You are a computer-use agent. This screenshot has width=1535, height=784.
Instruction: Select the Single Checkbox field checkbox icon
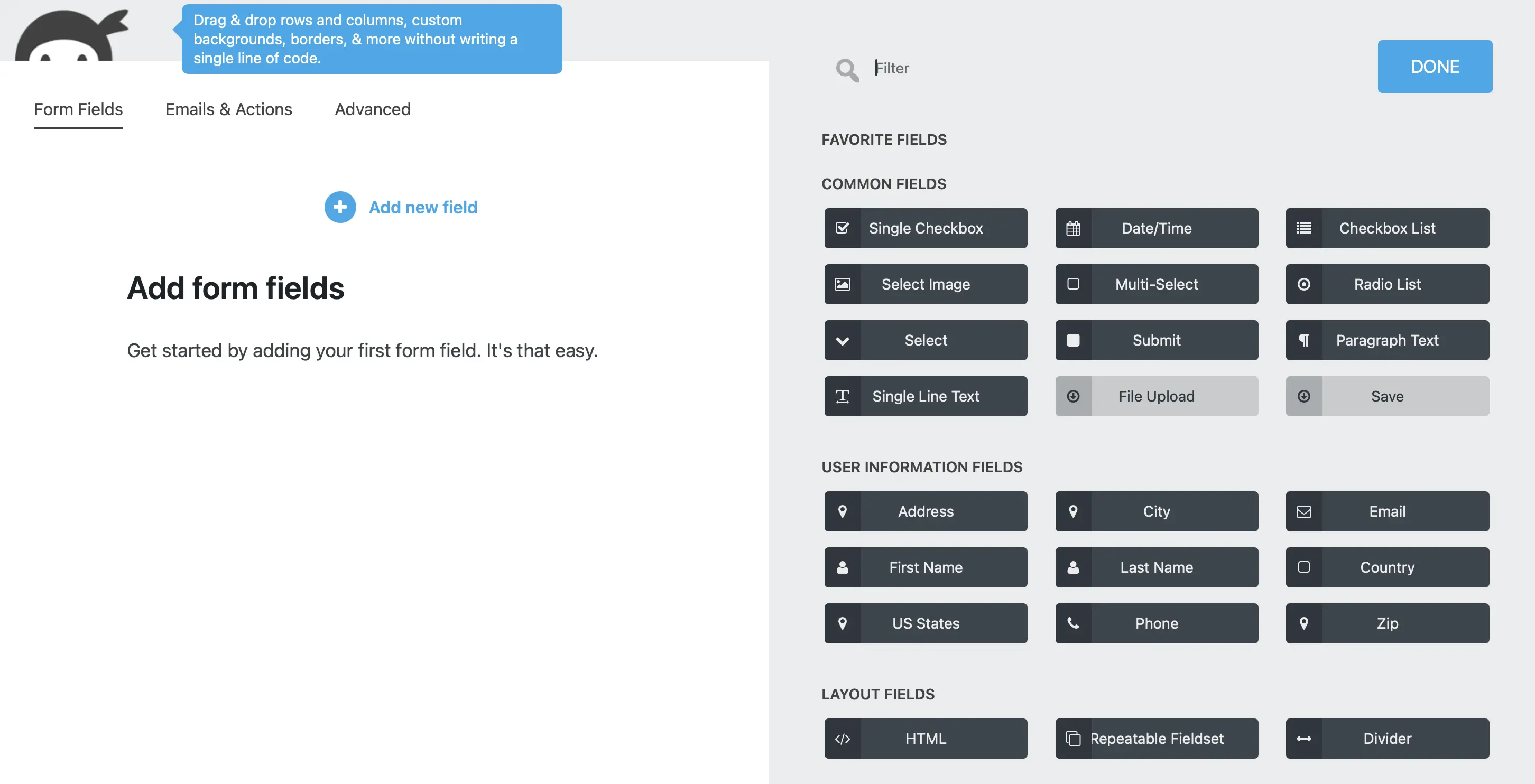(843, 228)
